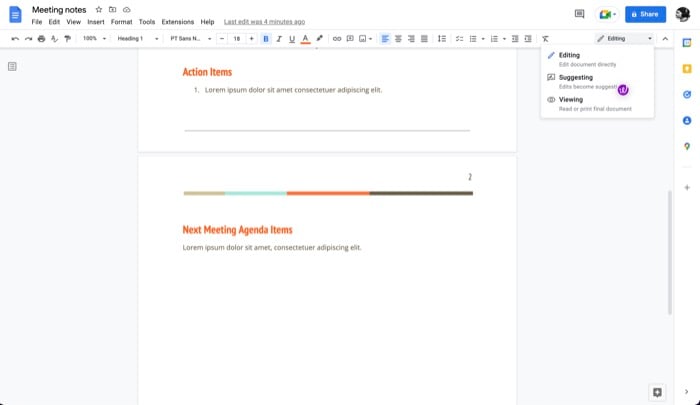
Task: Open the Format menu
Action: point(121,22)
